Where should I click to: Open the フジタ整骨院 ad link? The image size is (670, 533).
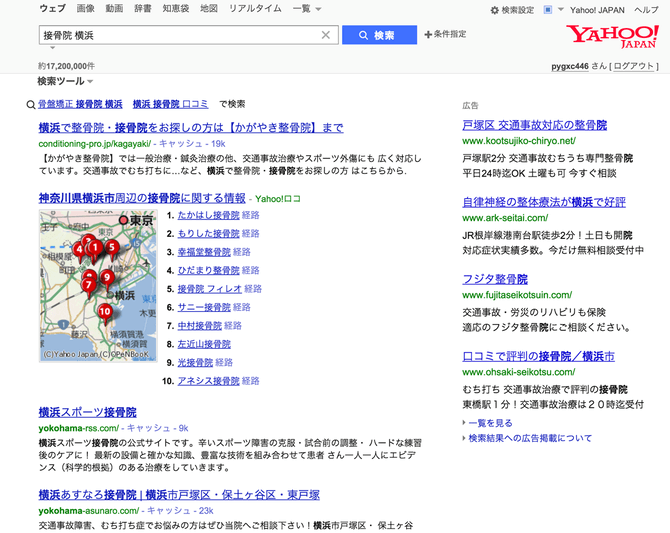tap(495, 279)
